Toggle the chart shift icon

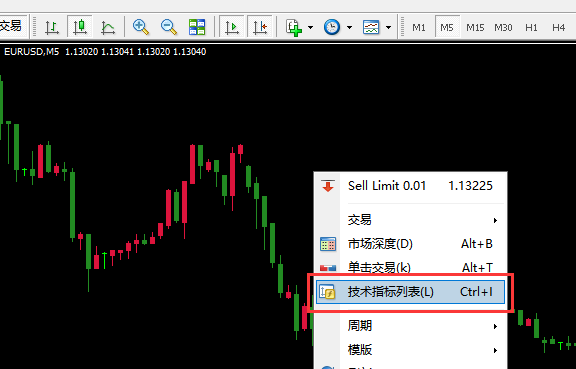pos(260,27)
